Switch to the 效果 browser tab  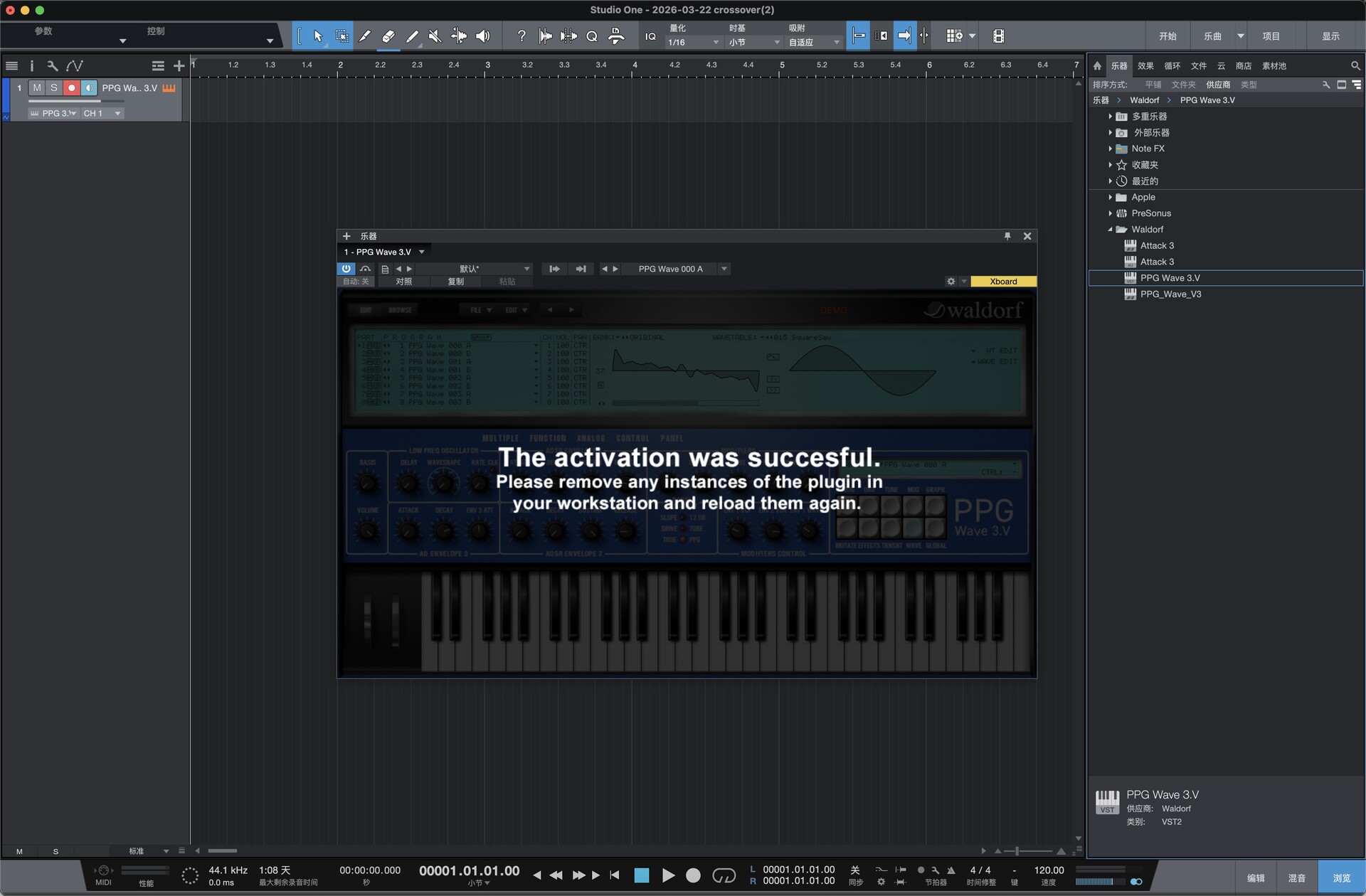pyautogui.click(x=1145, y=65)
